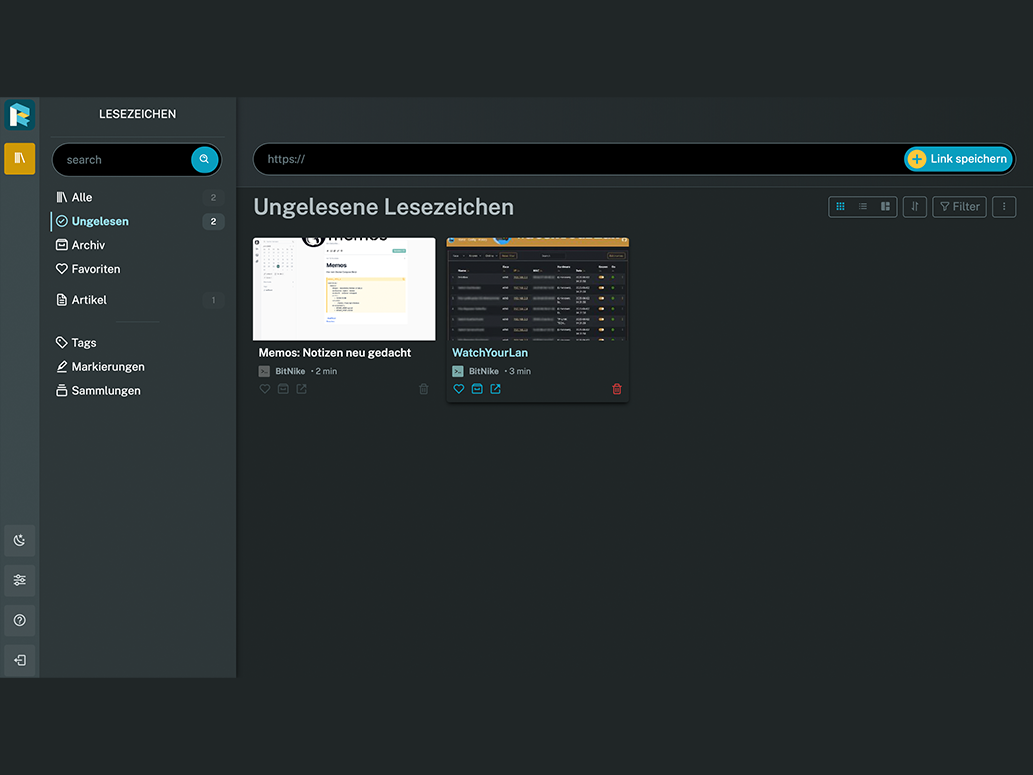Open the three-dot more options menu
Viewport: 1033px width, 775px height.
pyautogui.click(x=1004, y=207)
